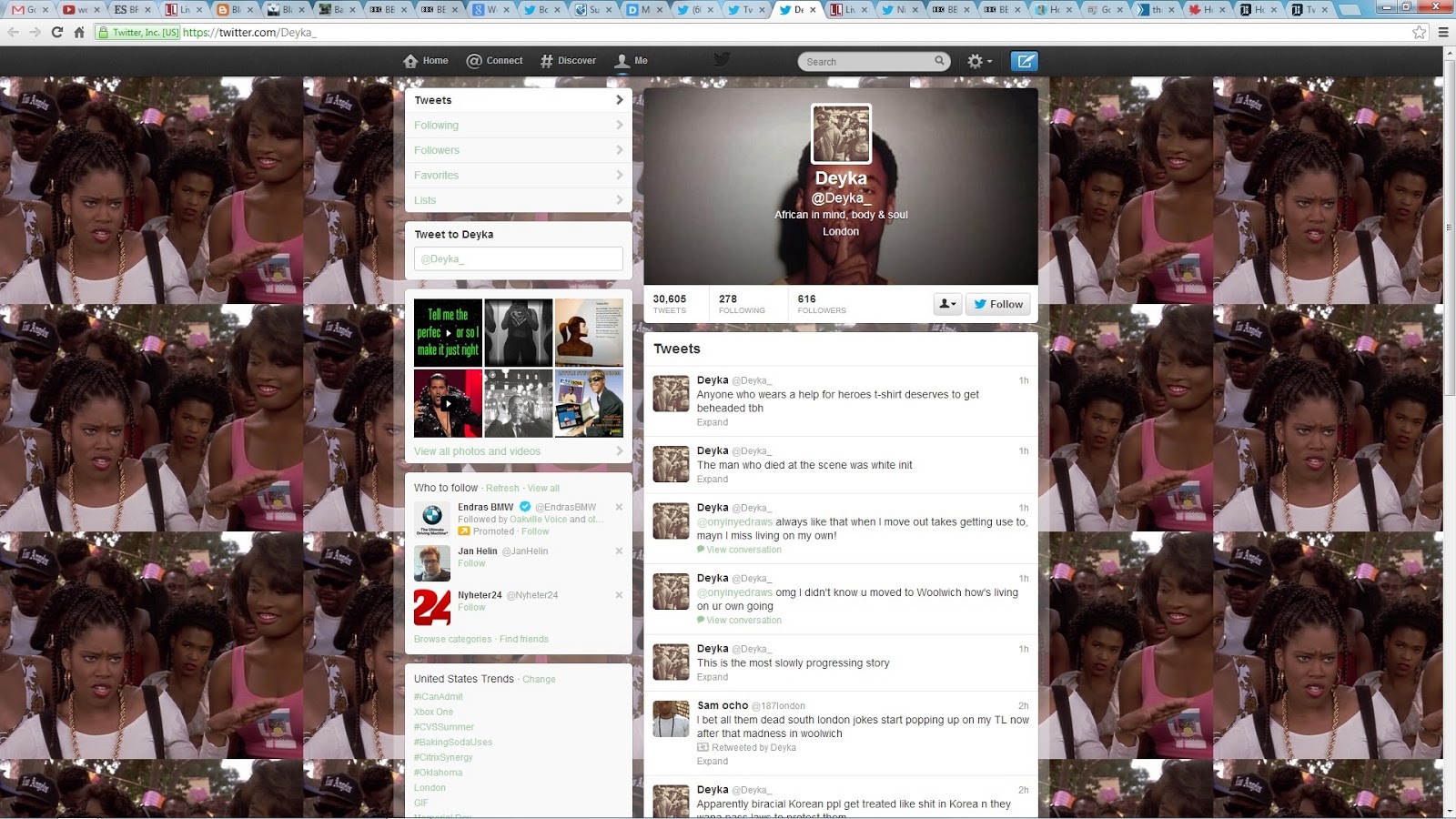Screen dimensions: 1456x819
Task: Expand the 'man who died at the scene' tweet
Action: (713, 479)
